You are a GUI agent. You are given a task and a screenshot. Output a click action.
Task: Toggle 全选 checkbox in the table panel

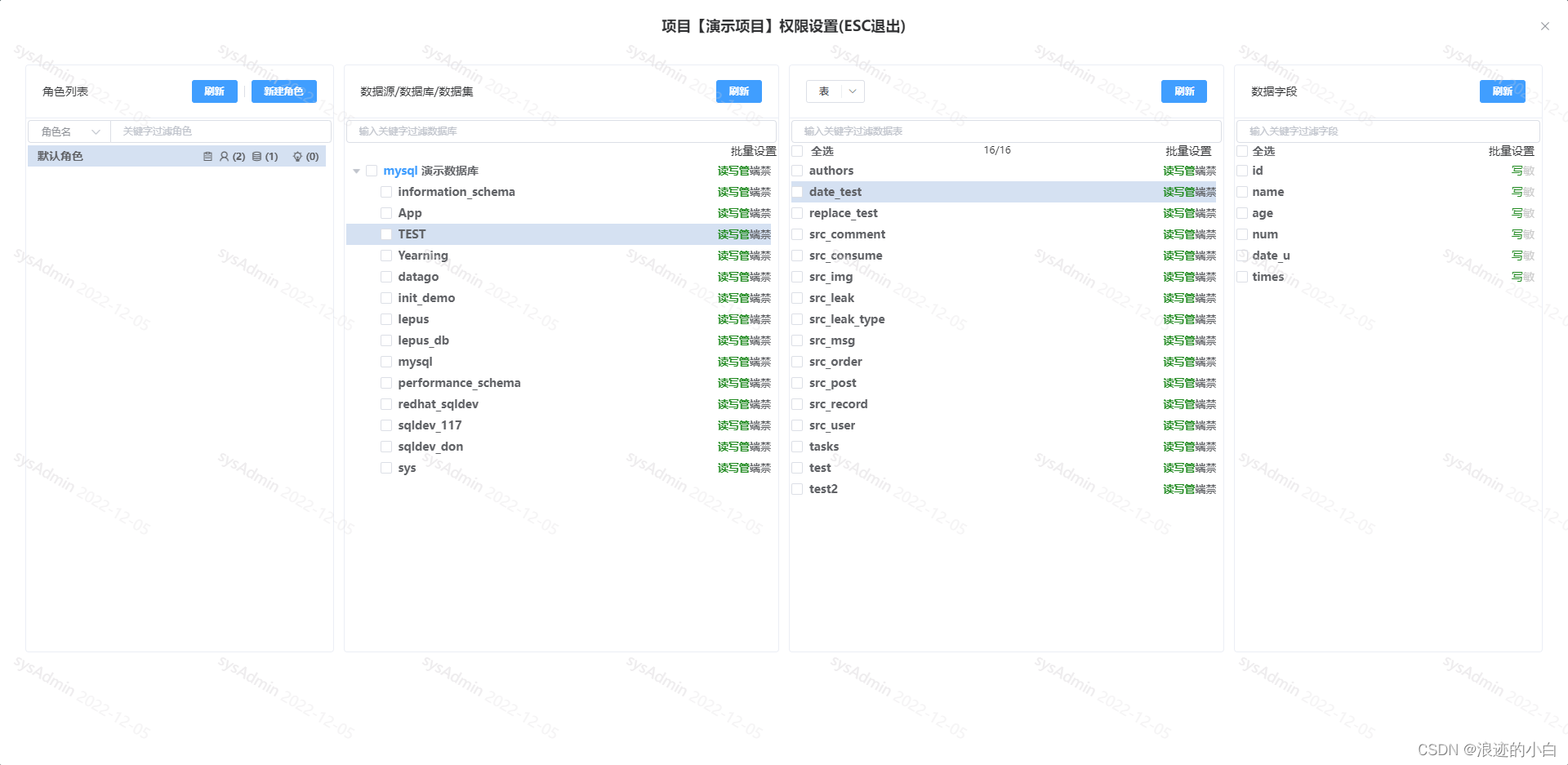point(797,151)
